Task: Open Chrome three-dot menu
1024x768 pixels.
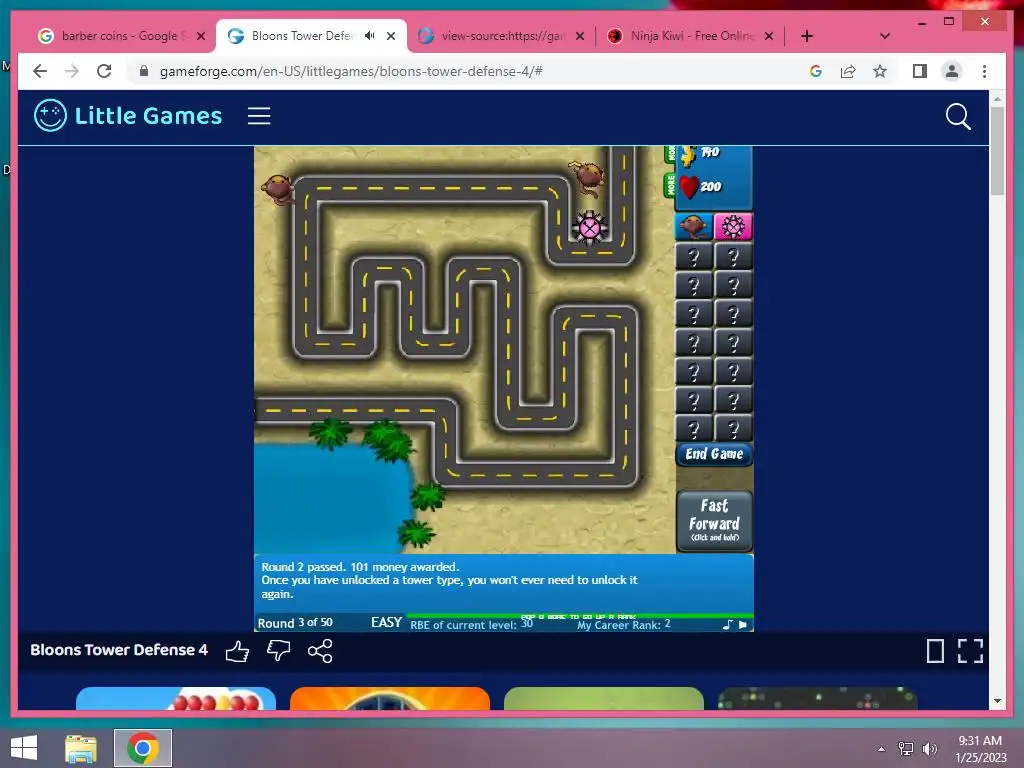Action: pos(984,71)
